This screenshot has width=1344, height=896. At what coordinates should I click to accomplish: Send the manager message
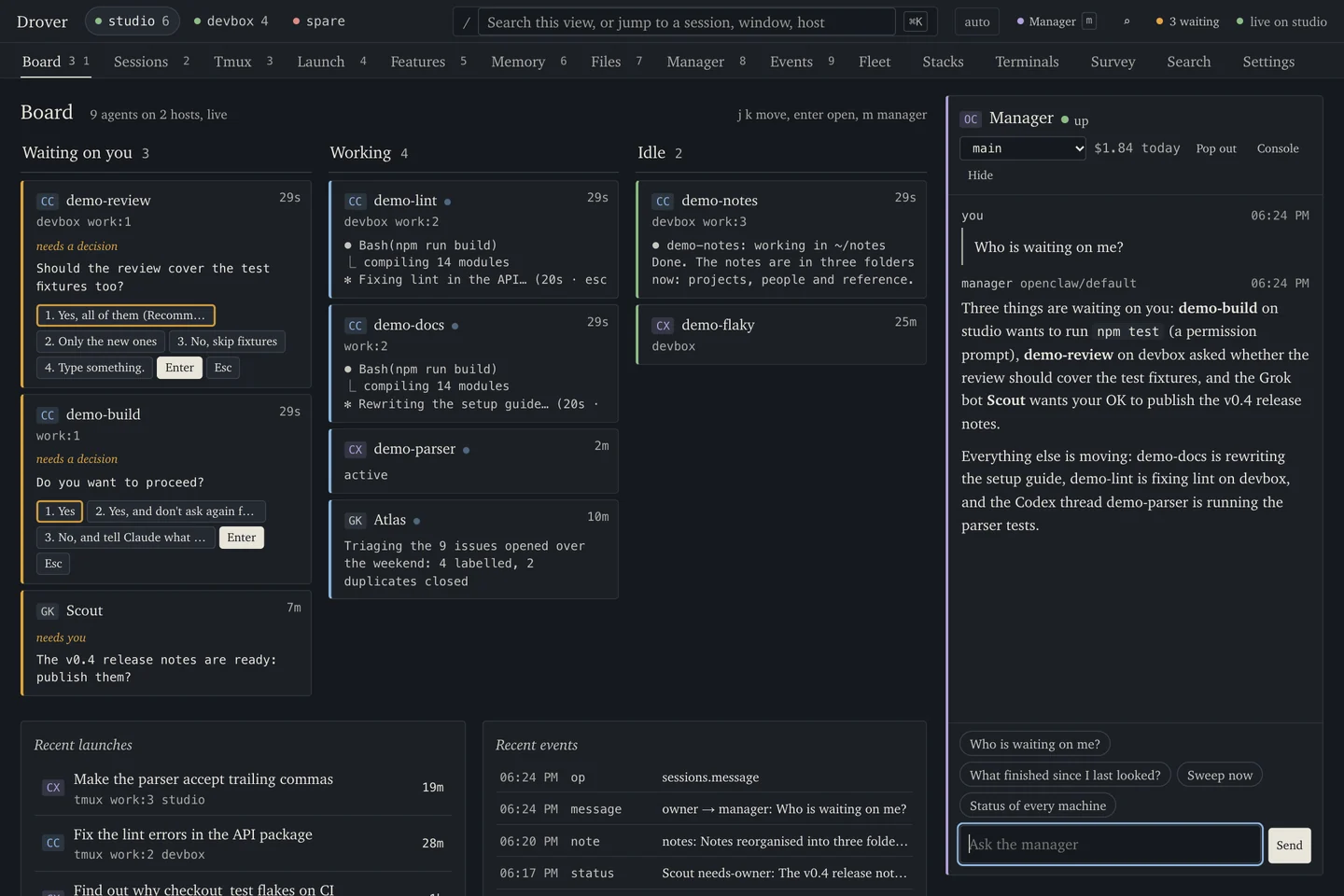(x=1289, y=846)
